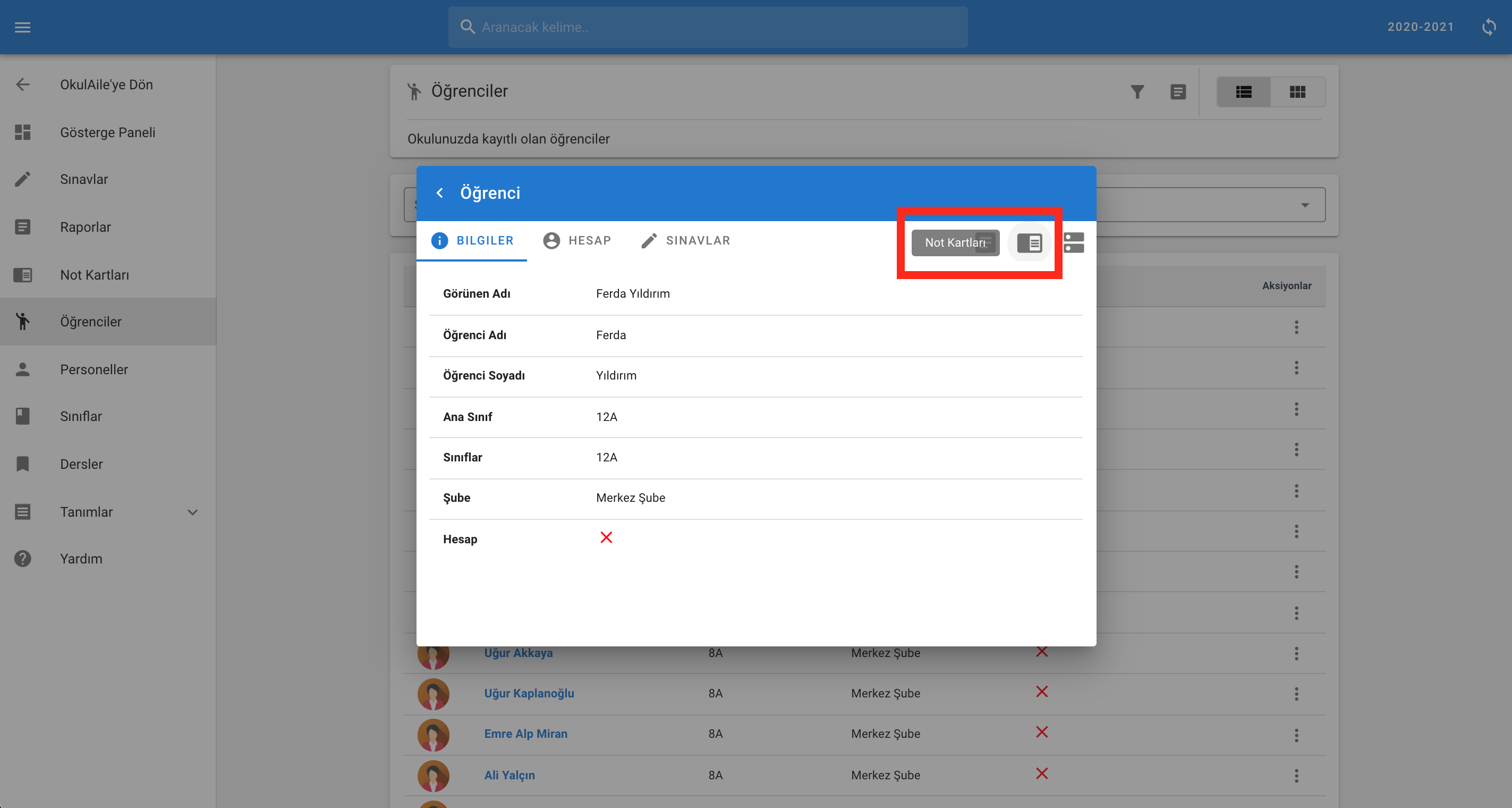This screenshot has width=1512, height=808.
Task: Click the server-style icon in dialog toolbar
Action: coord(1073,242)
